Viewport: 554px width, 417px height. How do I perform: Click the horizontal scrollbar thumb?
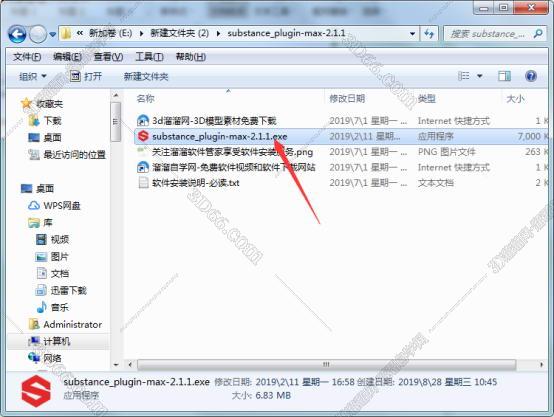[x=326, y=364]
